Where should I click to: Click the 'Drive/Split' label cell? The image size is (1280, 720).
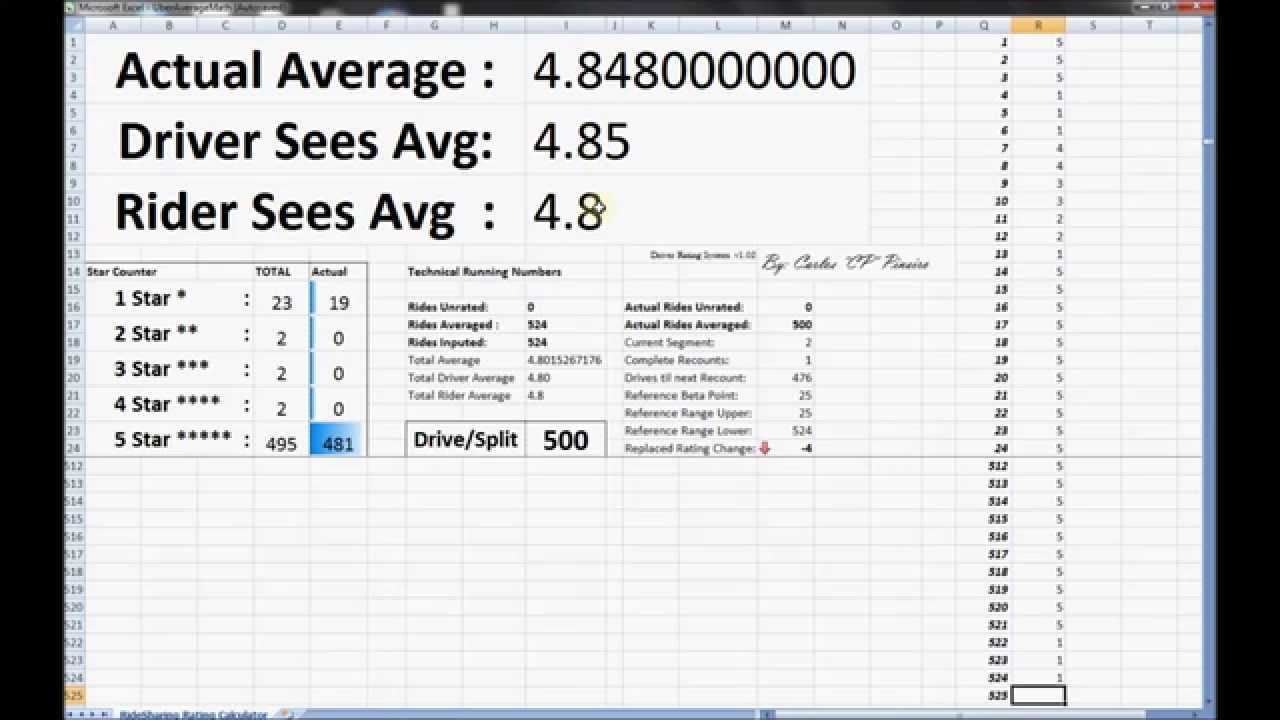click(x=465, y=440)
